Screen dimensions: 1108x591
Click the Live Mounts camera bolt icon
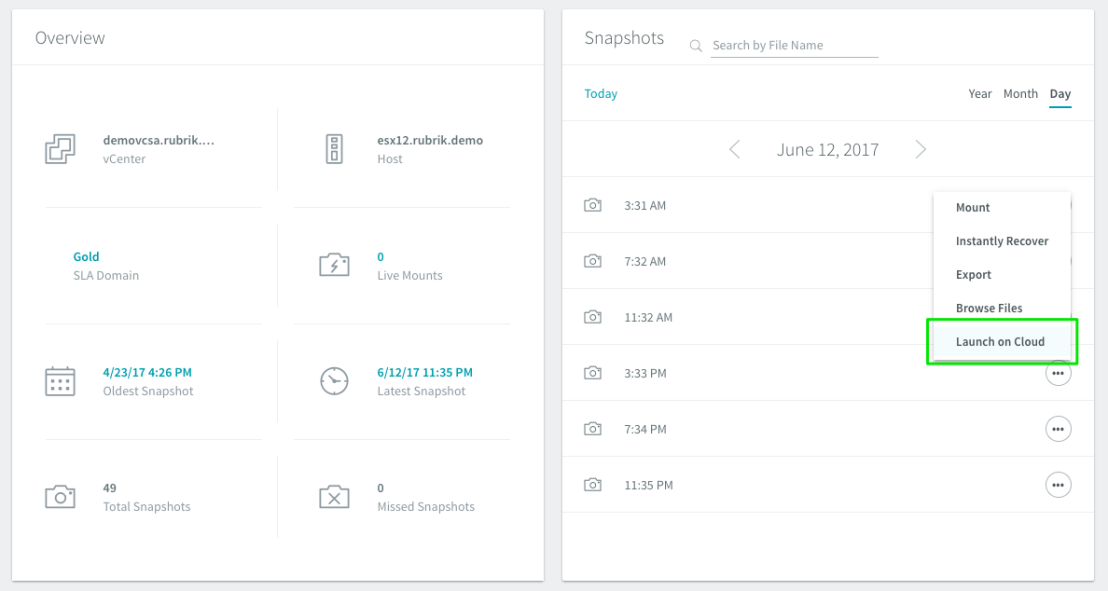(334, 265)
